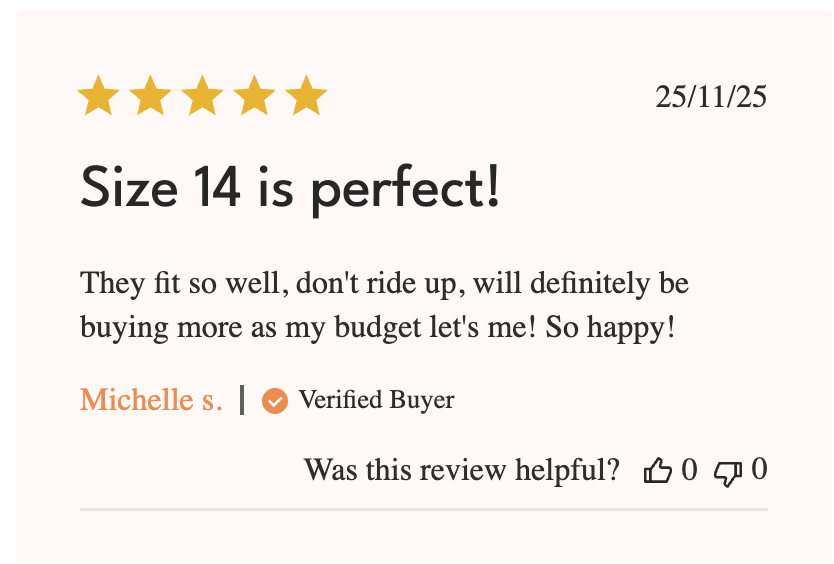This screenshot has height=564, width=834.
Task: Select the fifth and last rating star
Action: pos(306,97)
